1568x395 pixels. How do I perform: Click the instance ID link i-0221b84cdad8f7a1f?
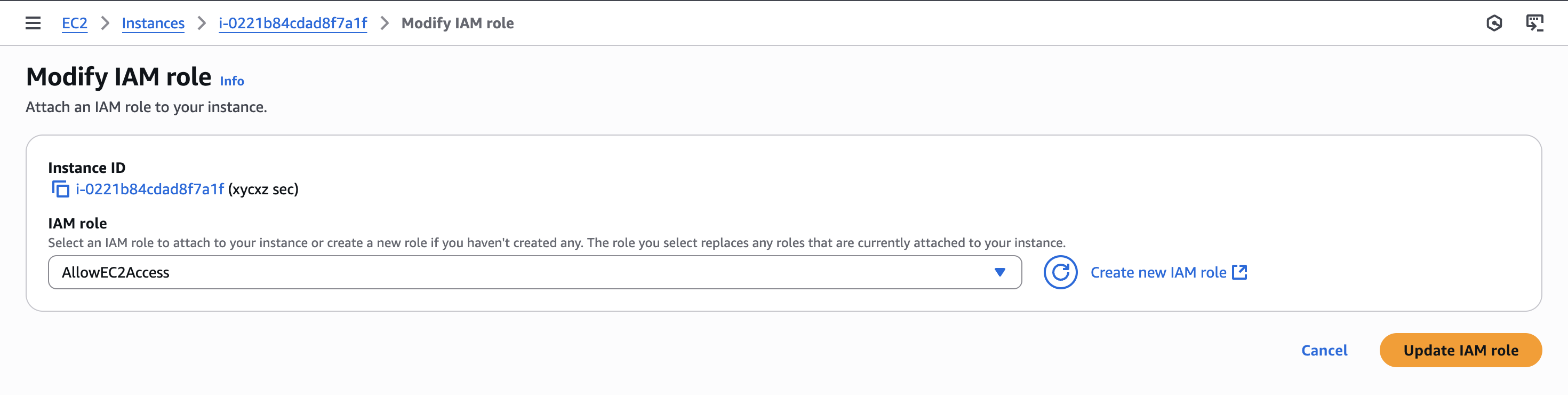(x=149, y=189)
